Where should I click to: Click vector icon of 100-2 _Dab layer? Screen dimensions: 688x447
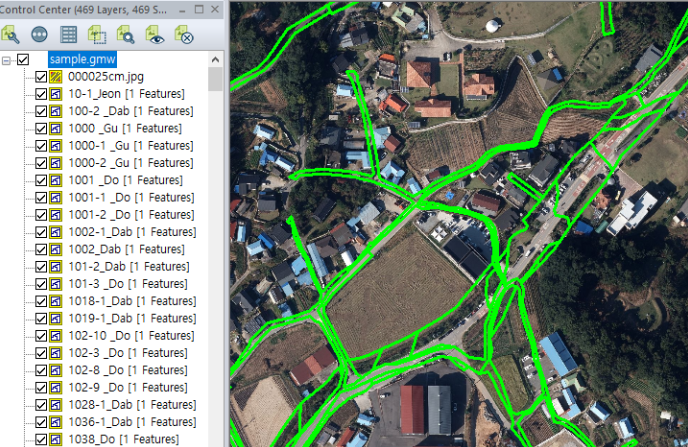coord(56,111)
